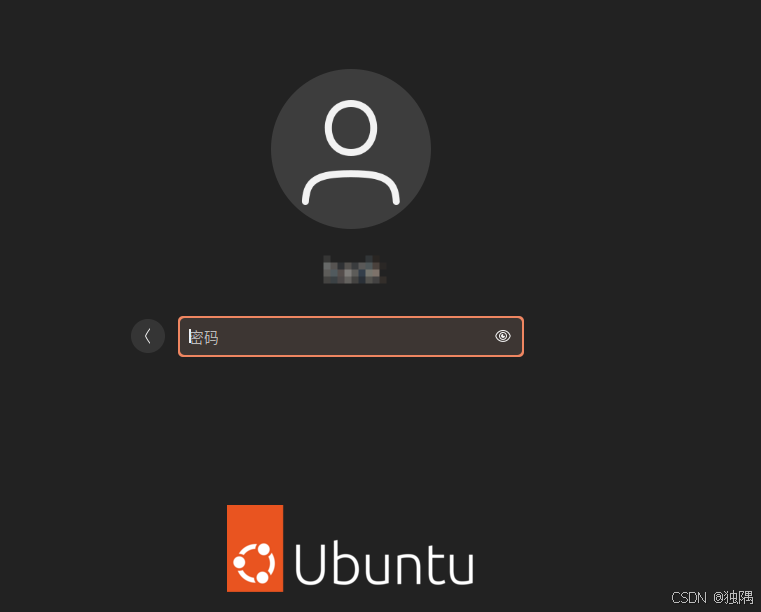The image size is (761, 612).
Task: Click the head outline inside the avatar circle
Action: click(x=351, y=128)
